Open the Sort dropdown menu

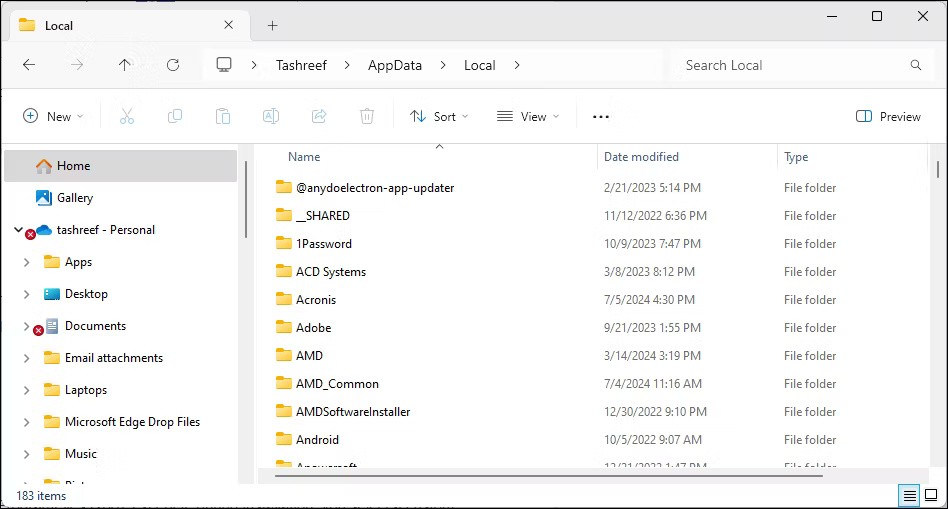pyautogui.click(x=439, y=116)
